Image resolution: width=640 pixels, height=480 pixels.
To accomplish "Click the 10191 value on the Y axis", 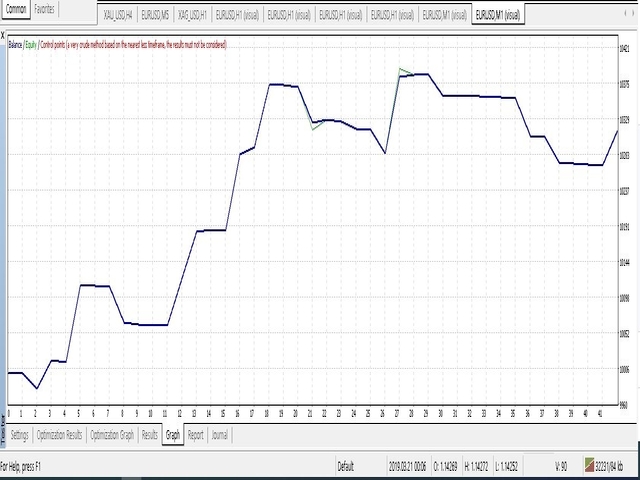I will pyautogui.click(x=624, y=227).
